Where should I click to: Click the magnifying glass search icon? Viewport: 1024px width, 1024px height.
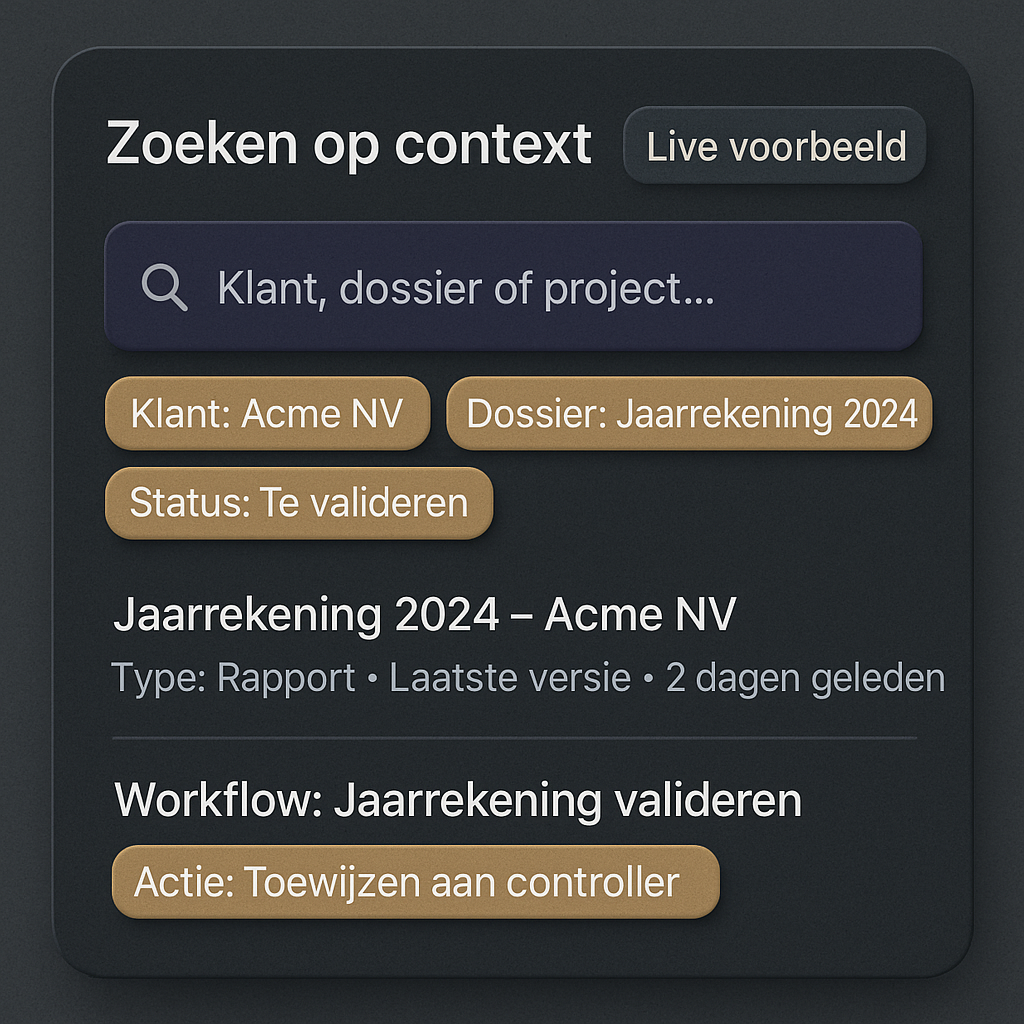pos(164,287)
